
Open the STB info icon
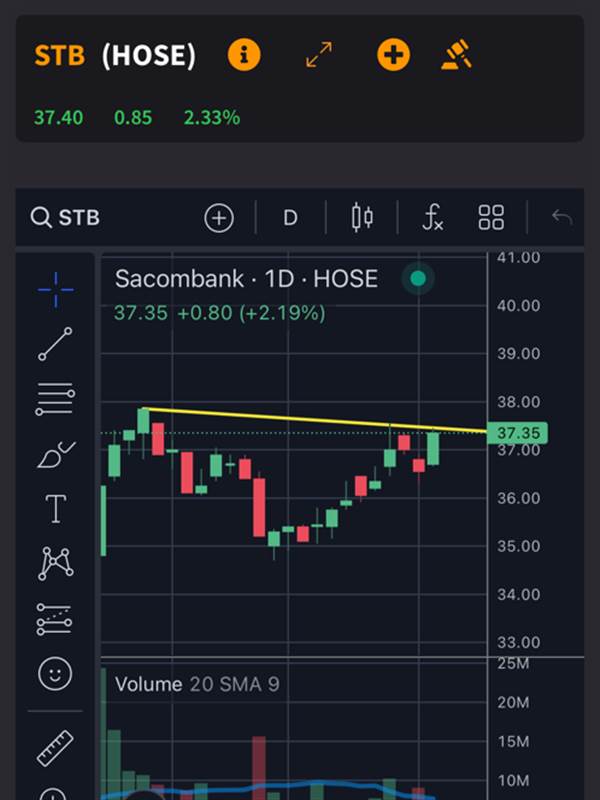coord(244,55)
